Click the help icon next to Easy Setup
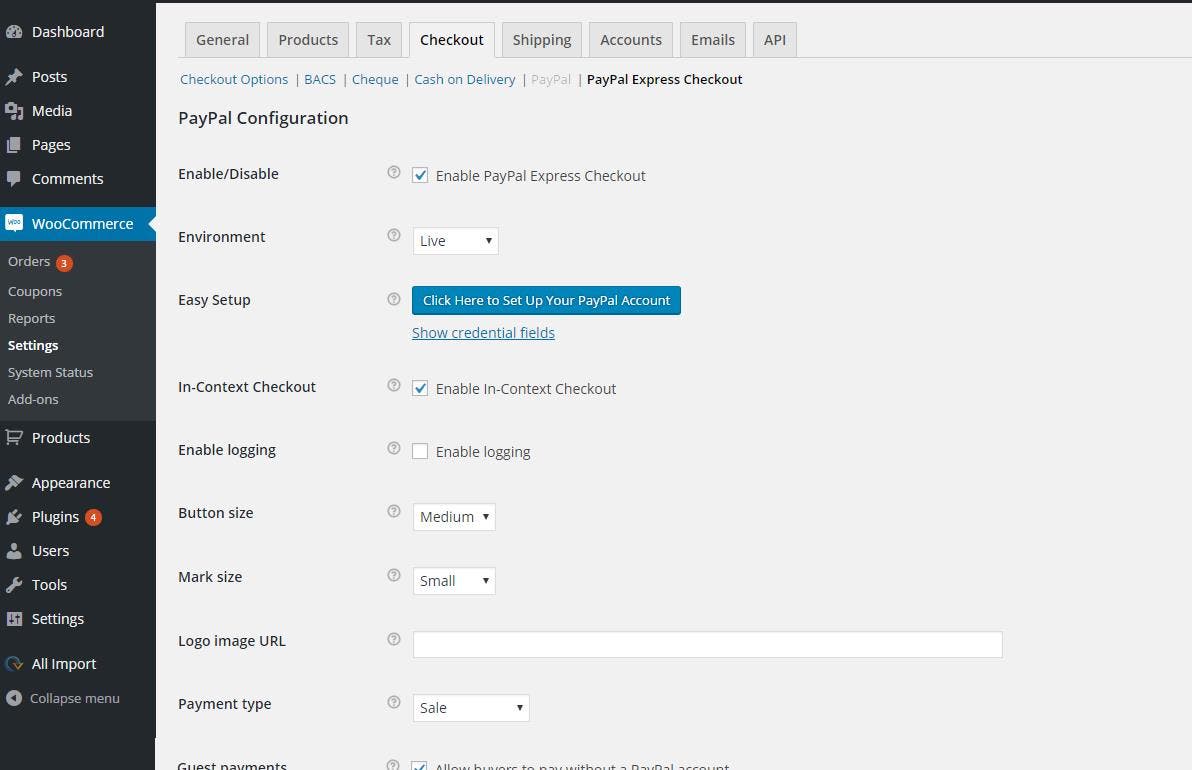The width and height of the screenshot is (1192, 770). pyautogui.click(x=393, y=298)
